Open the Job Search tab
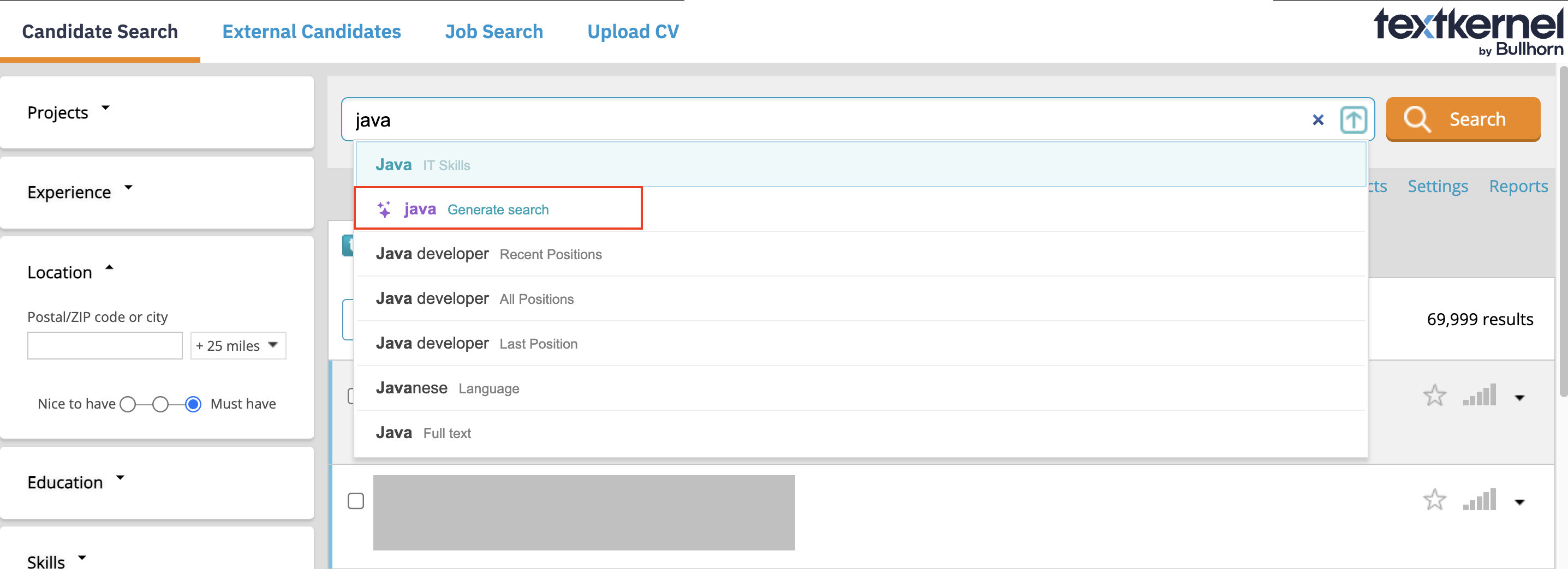Screen dimensions: 1568x569 pos(494,31)
